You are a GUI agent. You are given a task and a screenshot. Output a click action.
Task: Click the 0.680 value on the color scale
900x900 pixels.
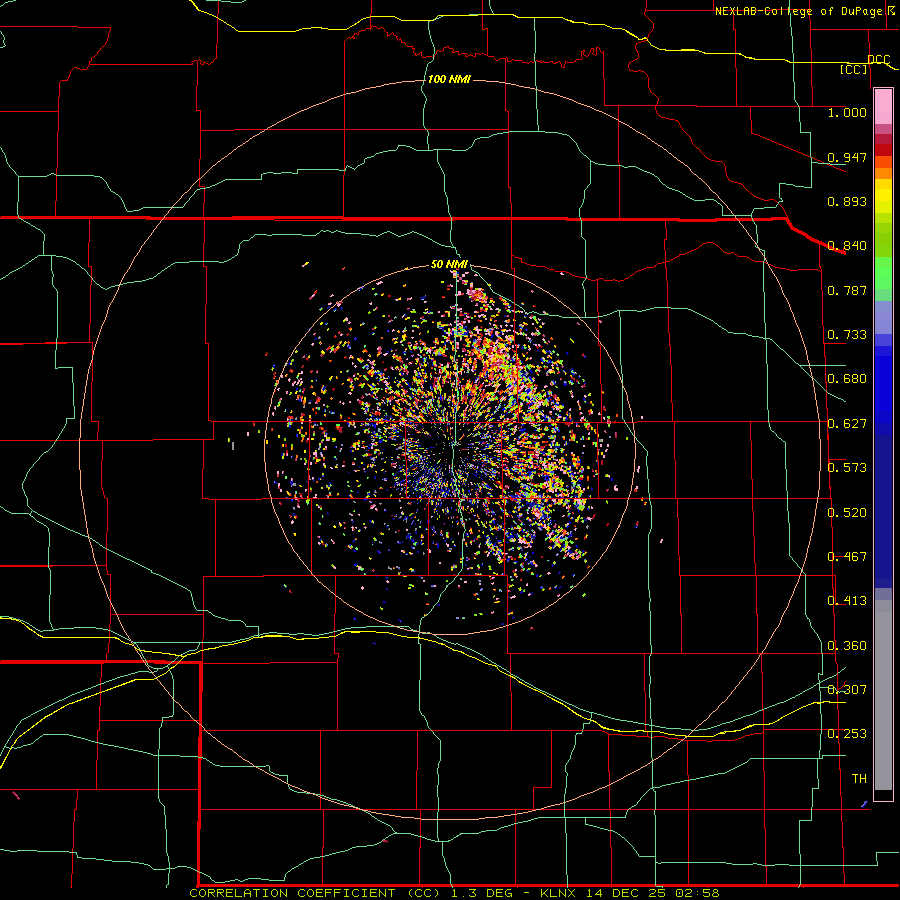pyautogui.click(x=847, y=379)
